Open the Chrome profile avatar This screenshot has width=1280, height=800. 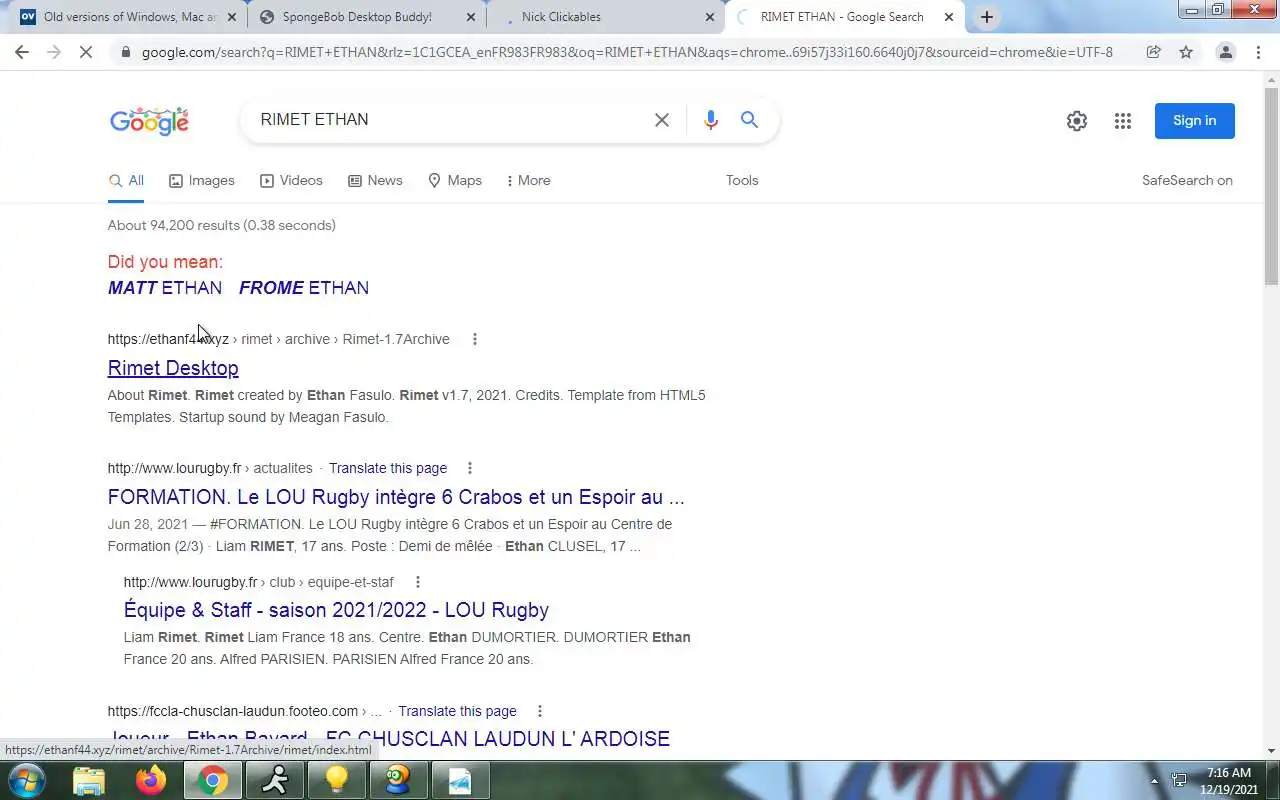[x=1225, y=52]
